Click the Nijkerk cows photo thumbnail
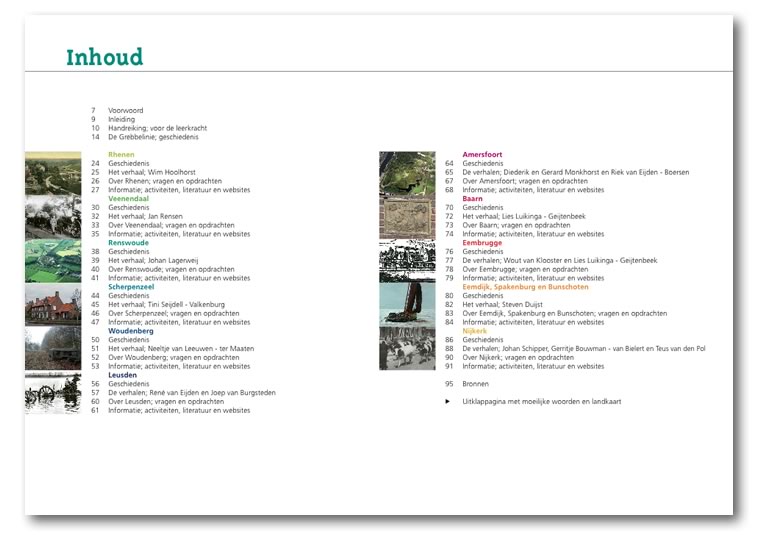 407,348
